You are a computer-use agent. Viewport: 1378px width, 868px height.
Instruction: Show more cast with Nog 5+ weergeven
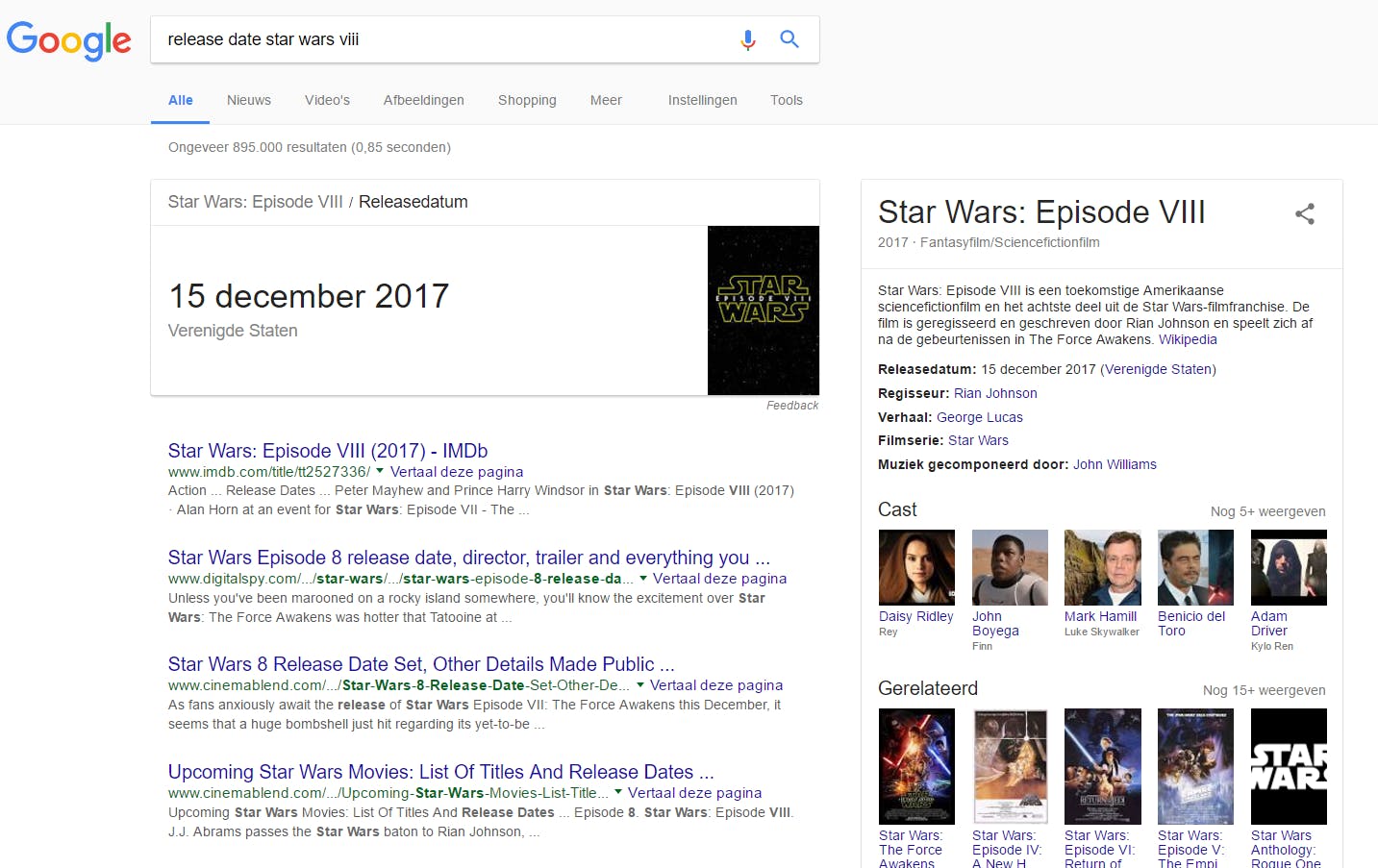(x=1267, y=511)
